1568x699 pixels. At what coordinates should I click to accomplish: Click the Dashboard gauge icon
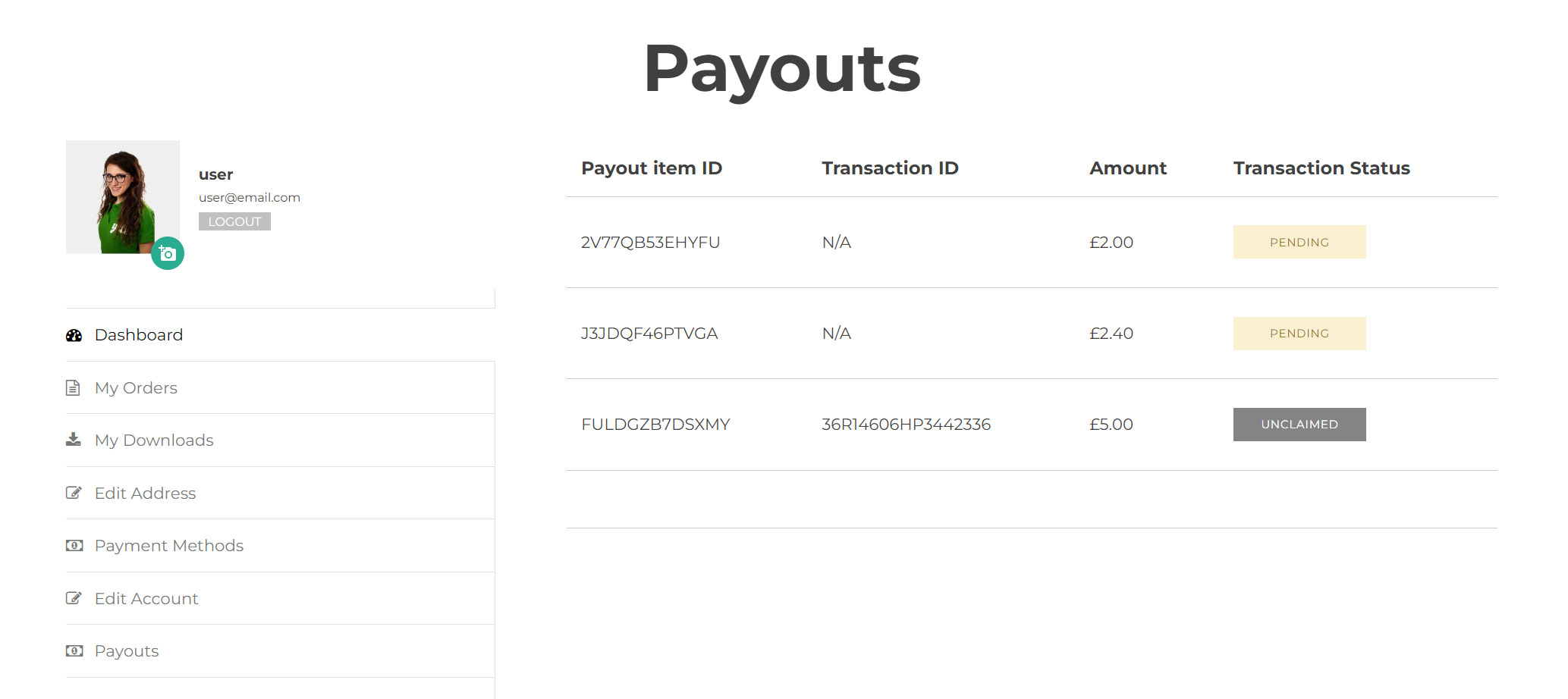coord(74,335)
